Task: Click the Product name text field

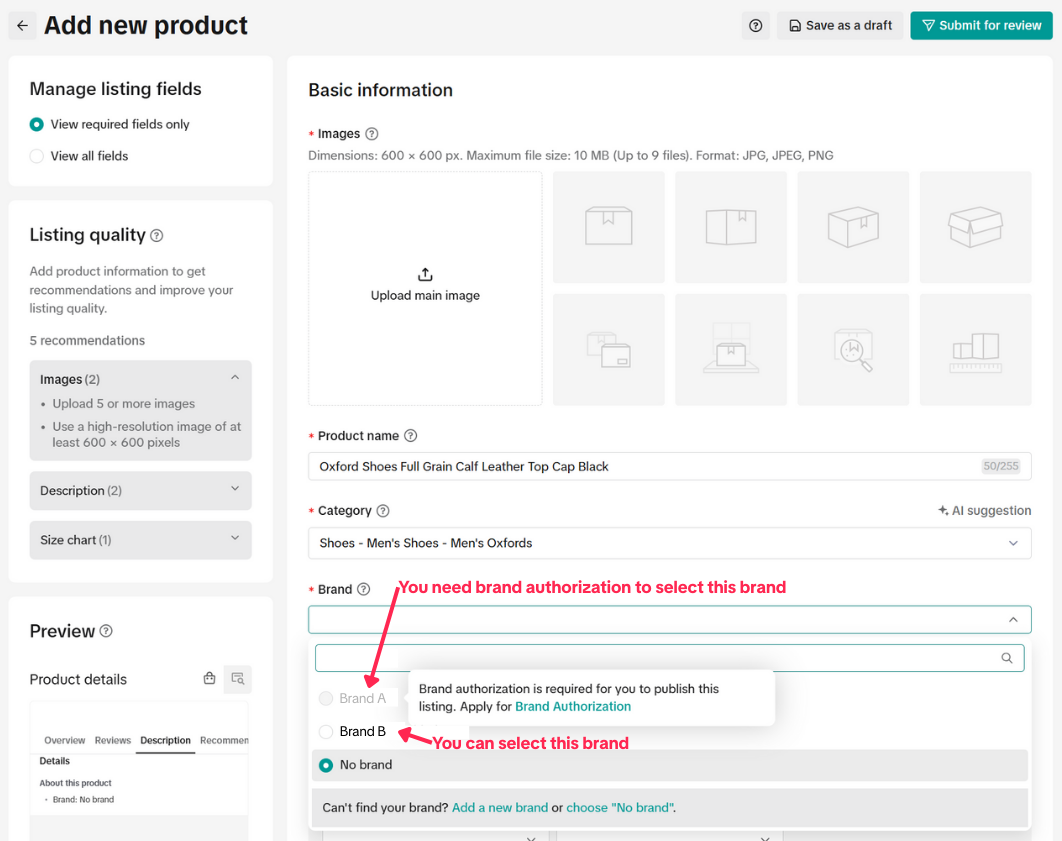Action: click(640, 466)
